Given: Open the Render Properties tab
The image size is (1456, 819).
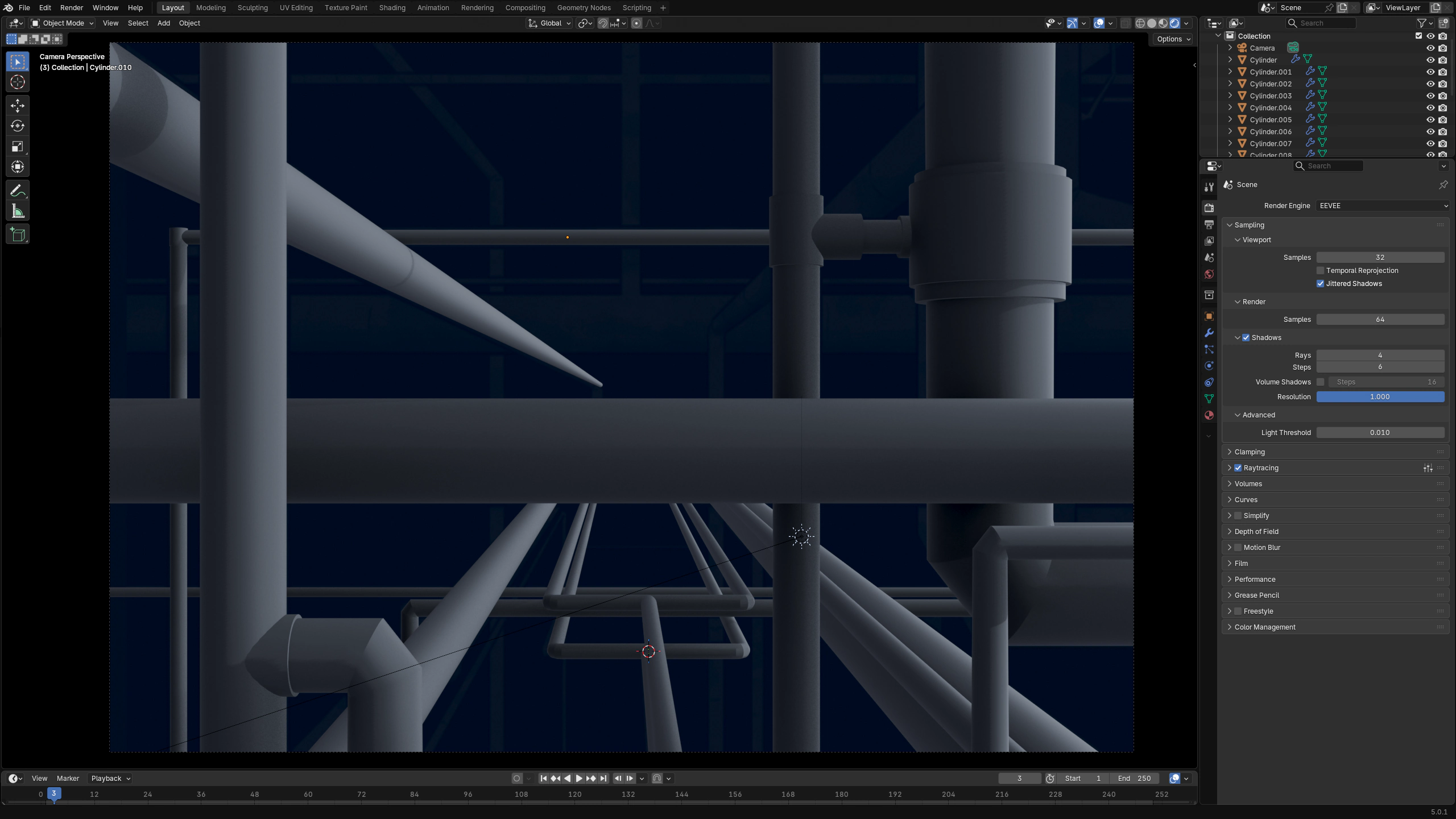Looking at the screenshot, I should point(1209,208).
